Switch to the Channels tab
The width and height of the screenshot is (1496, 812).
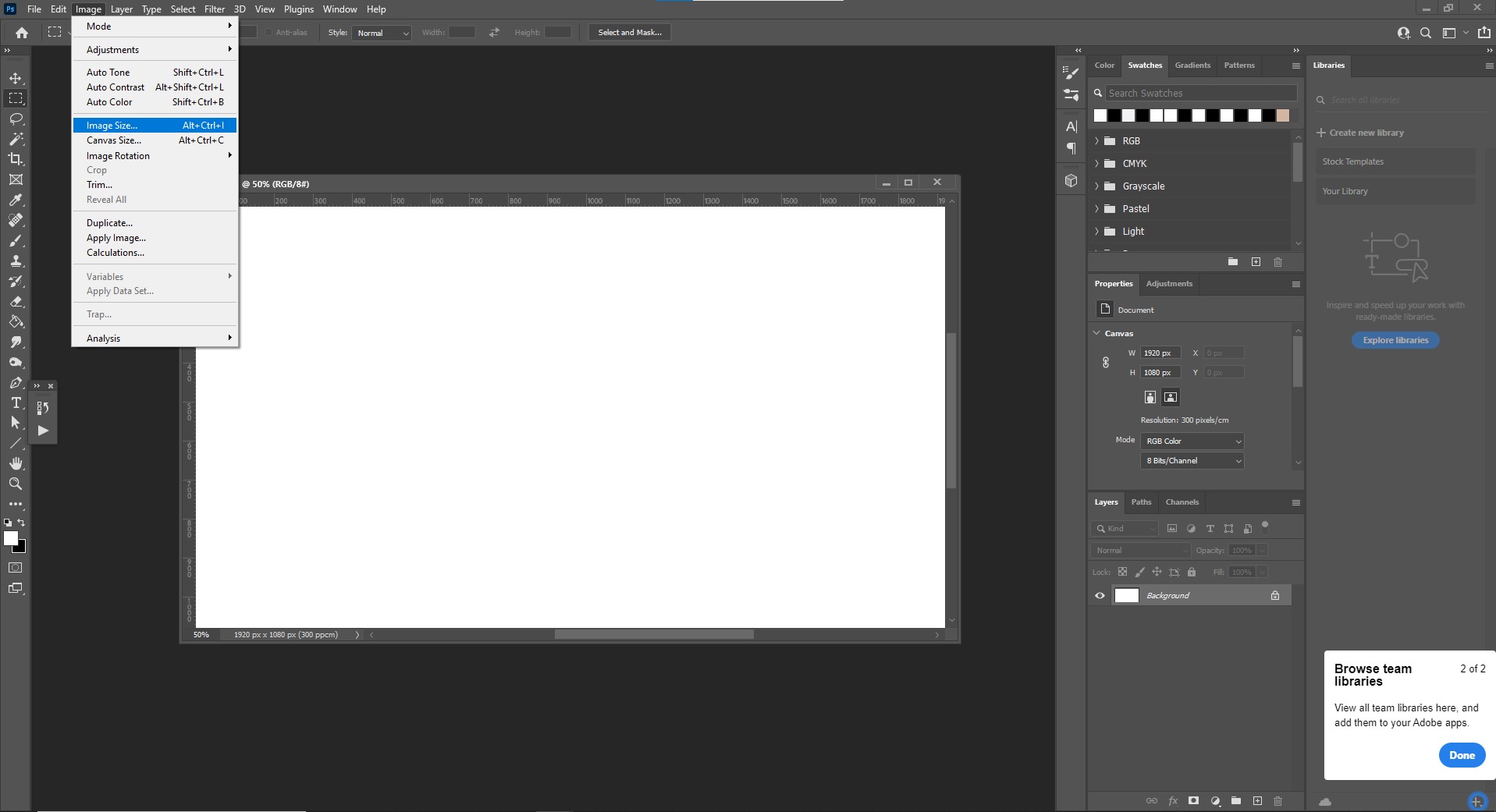pos(1182,502)
